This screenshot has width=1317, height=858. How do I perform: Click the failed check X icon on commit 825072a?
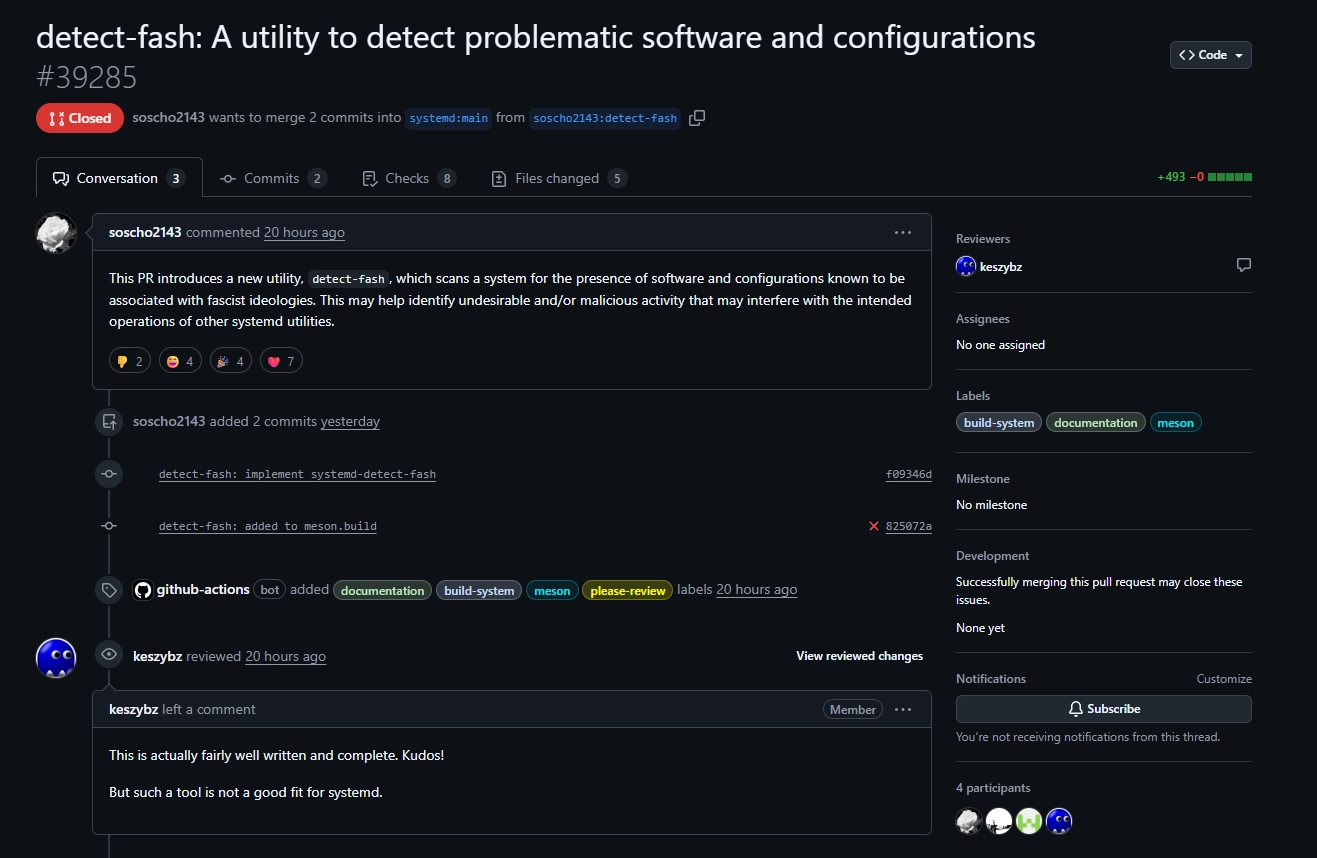[x=873, y=526]
